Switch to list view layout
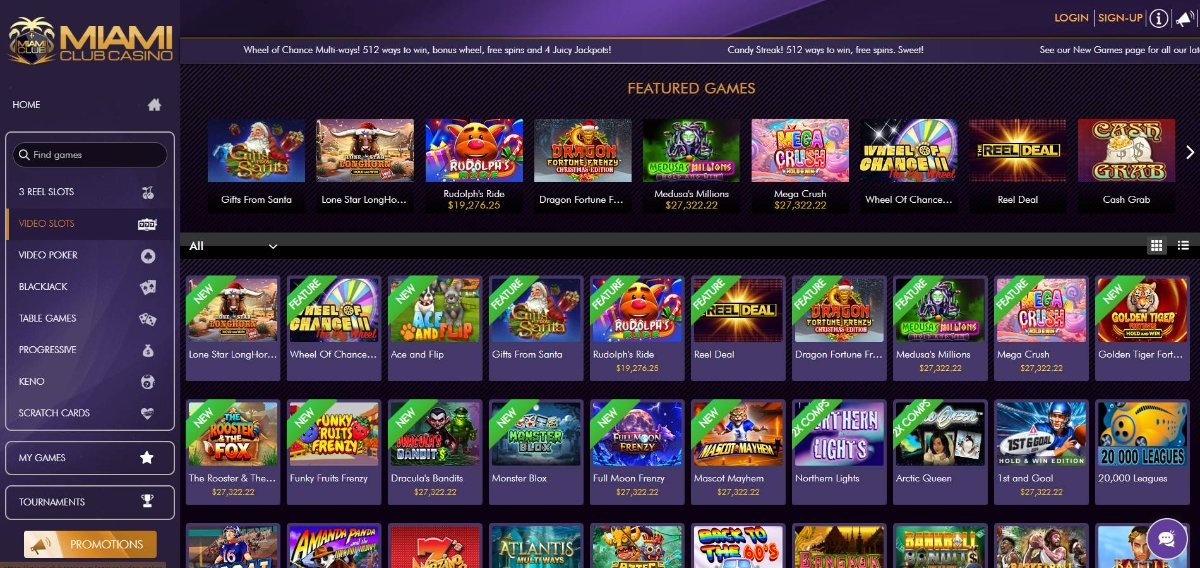 coord(1183,245)
